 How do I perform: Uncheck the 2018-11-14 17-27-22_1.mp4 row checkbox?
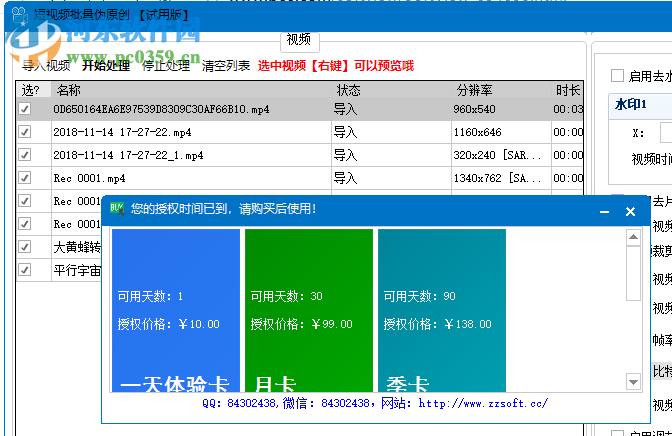tap(25, 155)
